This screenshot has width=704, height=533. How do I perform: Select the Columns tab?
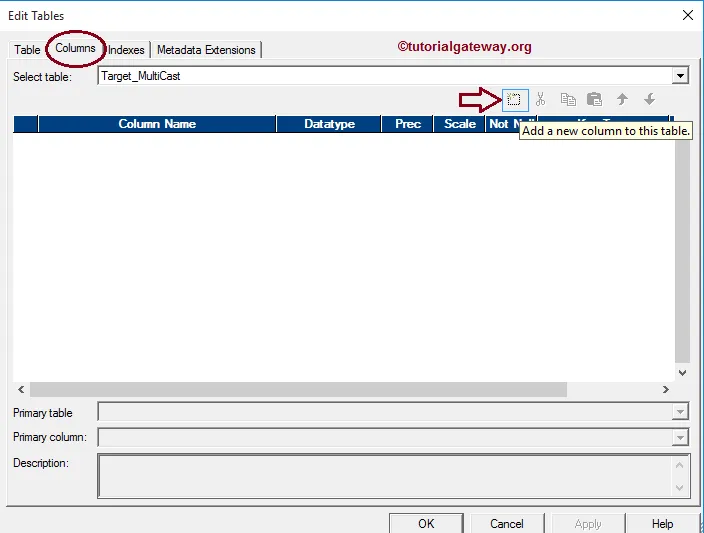(x=75, y=48)
